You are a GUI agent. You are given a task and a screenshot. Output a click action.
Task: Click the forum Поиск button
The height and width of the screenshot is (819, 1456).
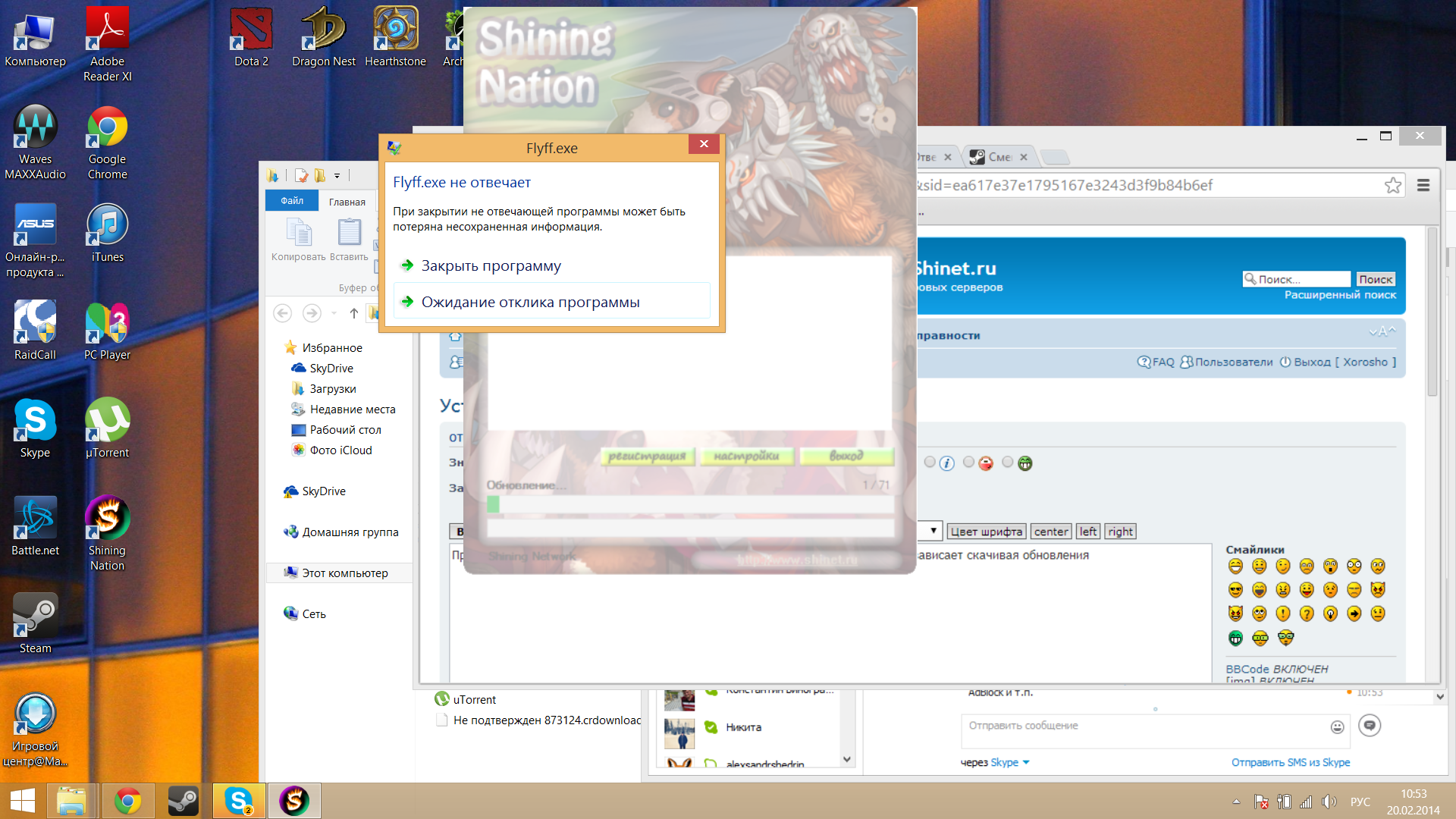pyautogui.click(x=1375, y=279)
